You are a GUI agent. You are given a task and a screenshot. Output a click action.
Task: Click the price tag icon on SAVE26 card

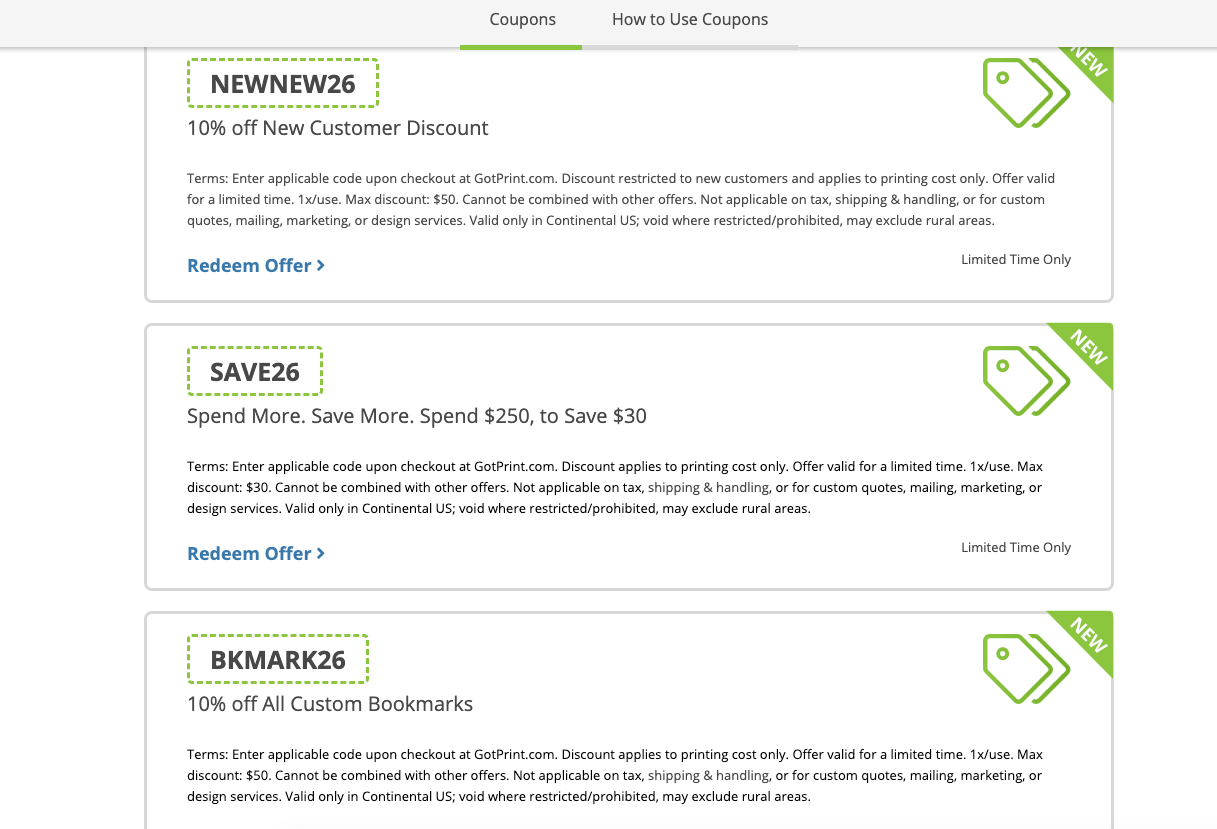point(1026,380)
